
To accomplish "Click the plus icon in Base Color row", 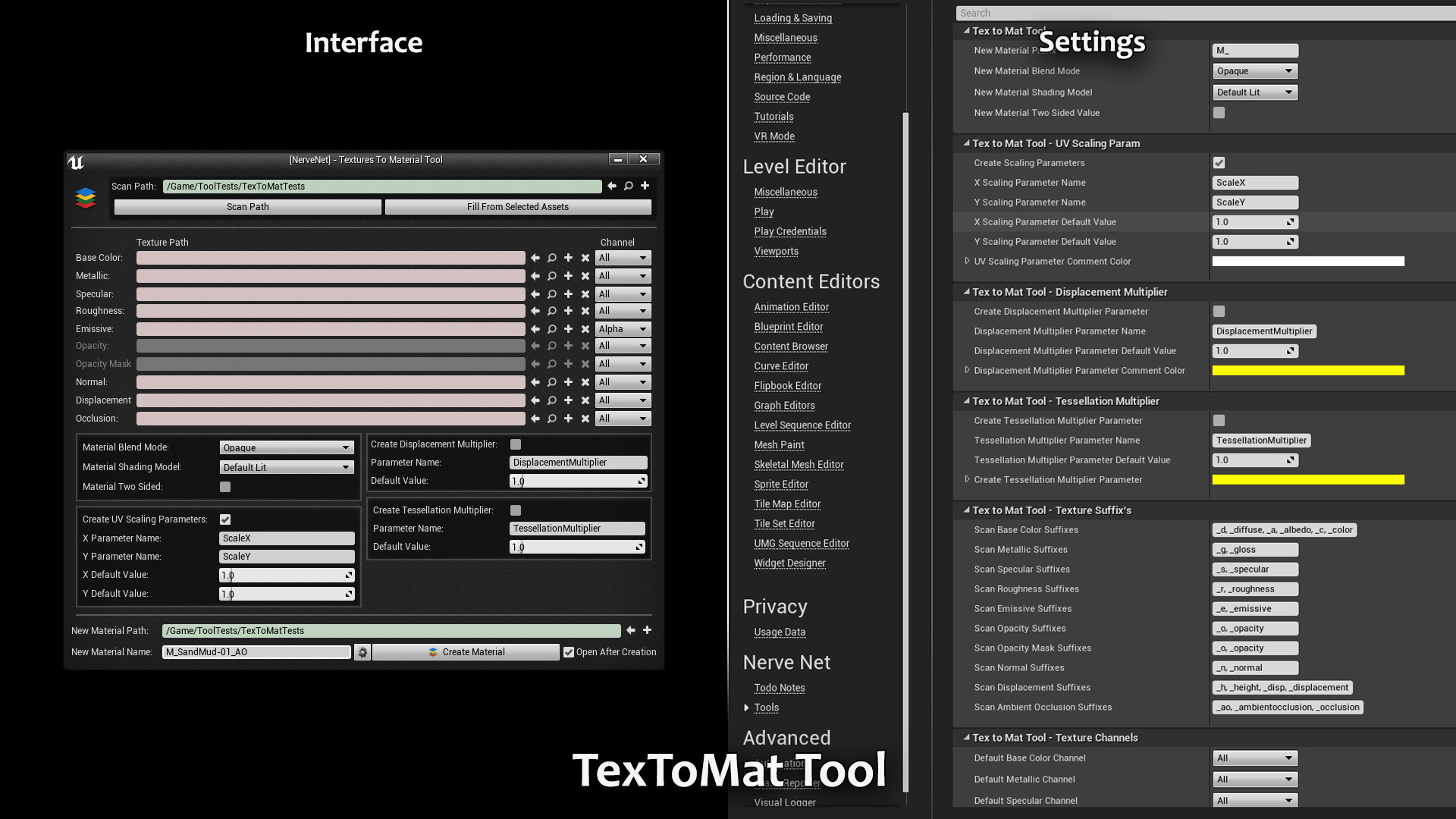I will point(568,258).
